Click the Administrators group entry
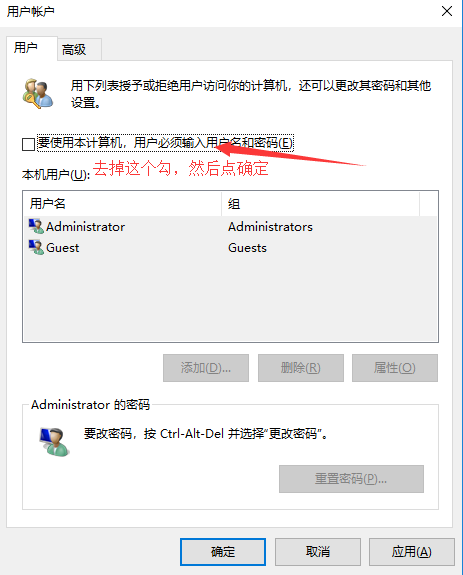The image size is (463, 575). coord(271,227)
